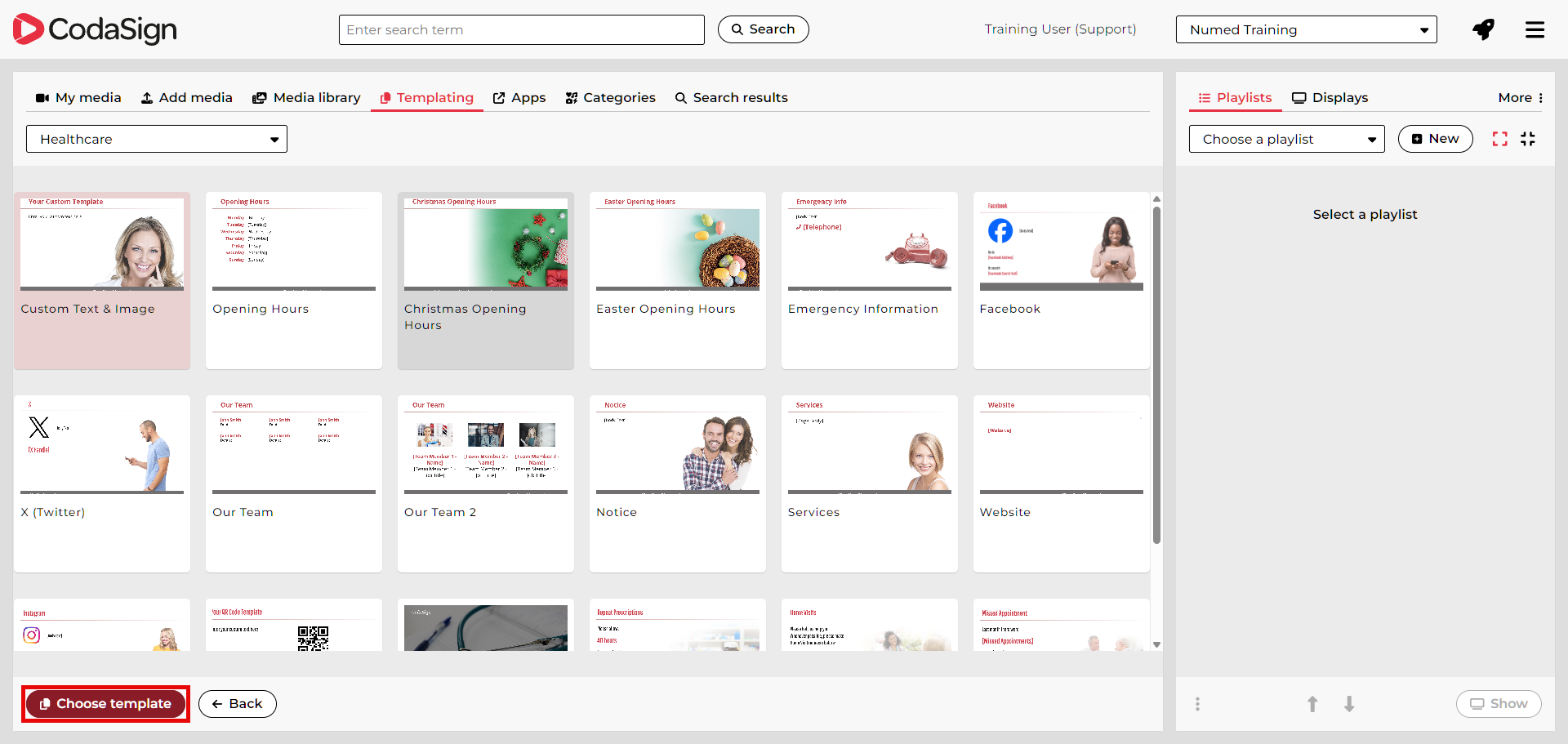Expand the Healthcare category dropdown
Image resolution: width=1568 pixels, height=744 pixels.
[157, 139]
